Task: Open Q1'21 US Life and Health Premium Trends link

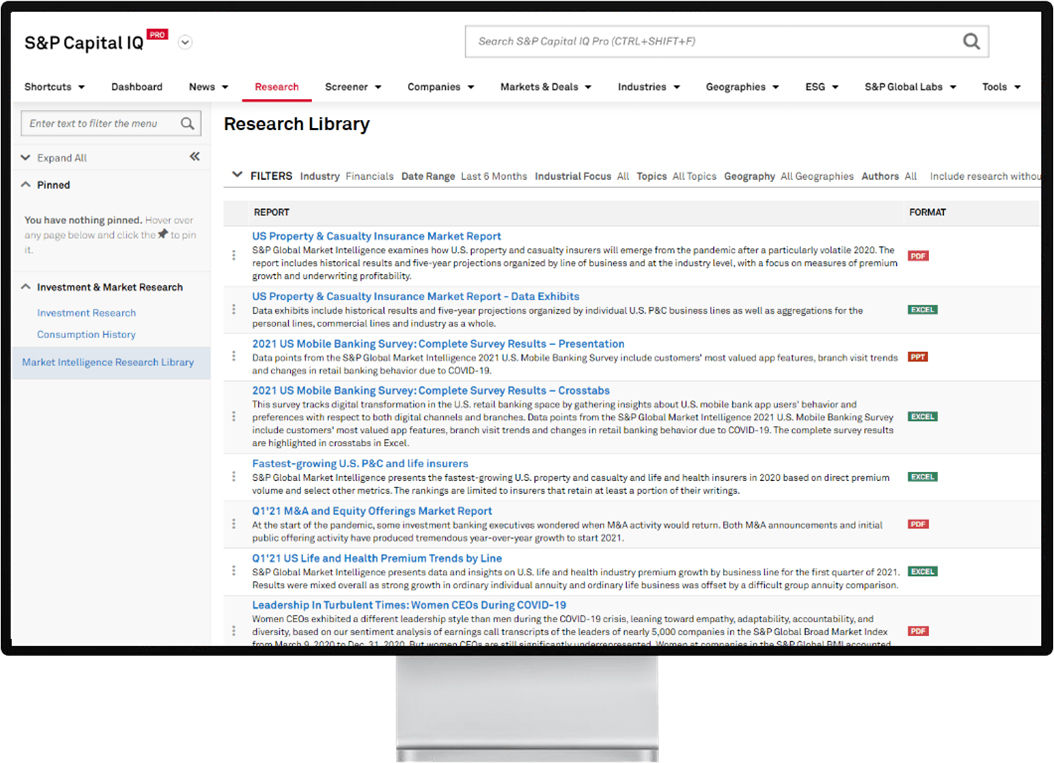Action: pyautogui.click(x=377, y=559)
